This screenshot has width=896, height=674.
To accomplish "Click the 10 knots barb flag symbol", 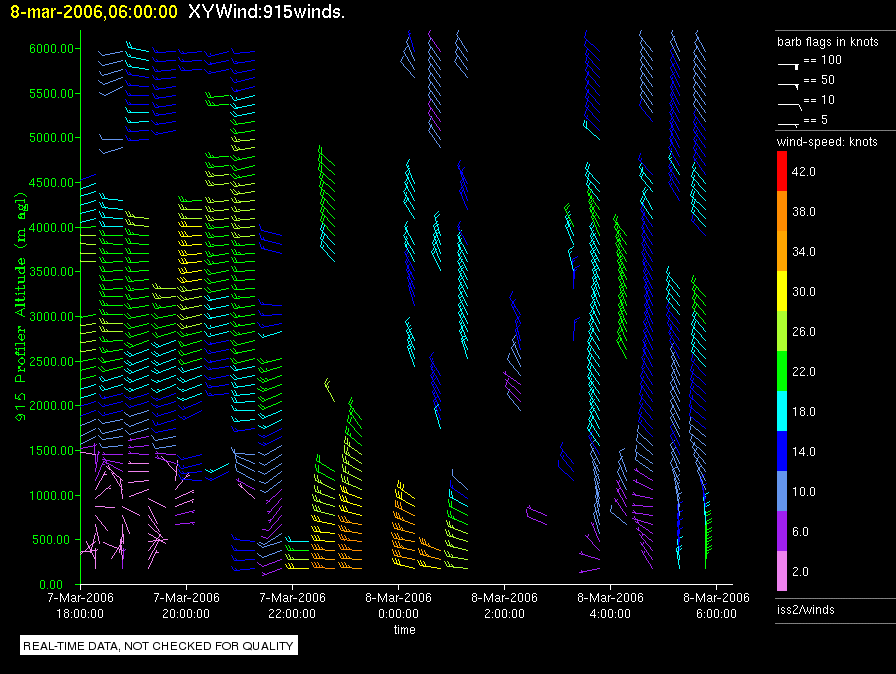I will (788, 103).
